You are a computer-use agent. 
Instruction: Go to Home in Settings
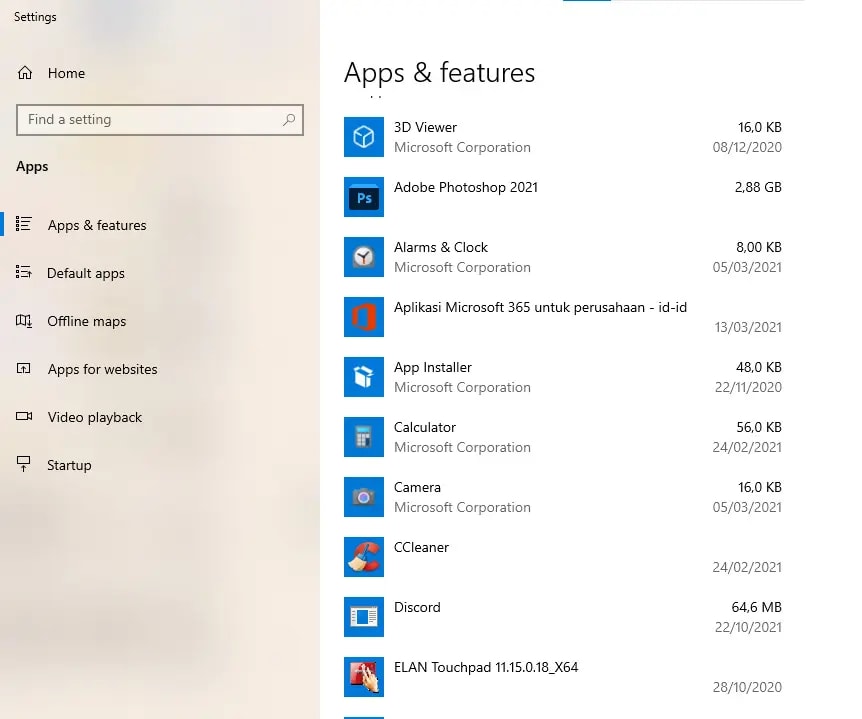click(x=66, y=73)
